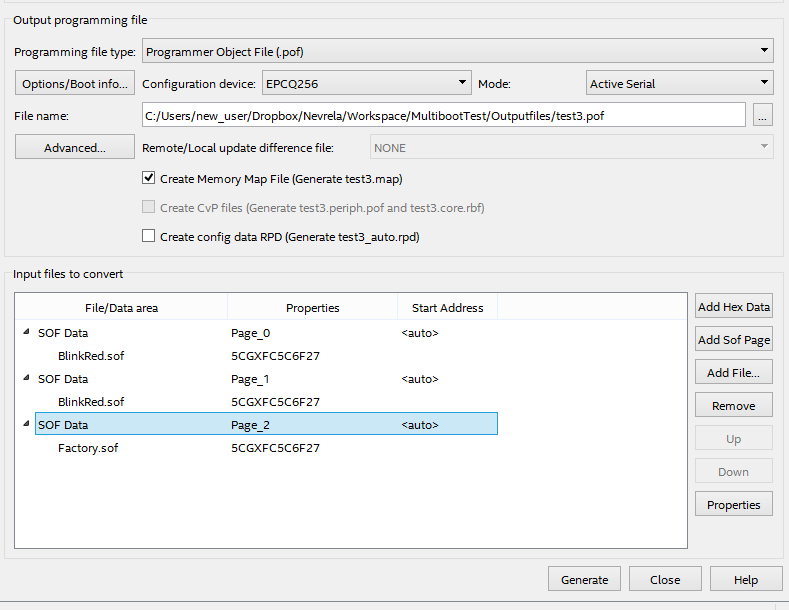Collapse the Page_1 SOF Data node

coord(25,379)
